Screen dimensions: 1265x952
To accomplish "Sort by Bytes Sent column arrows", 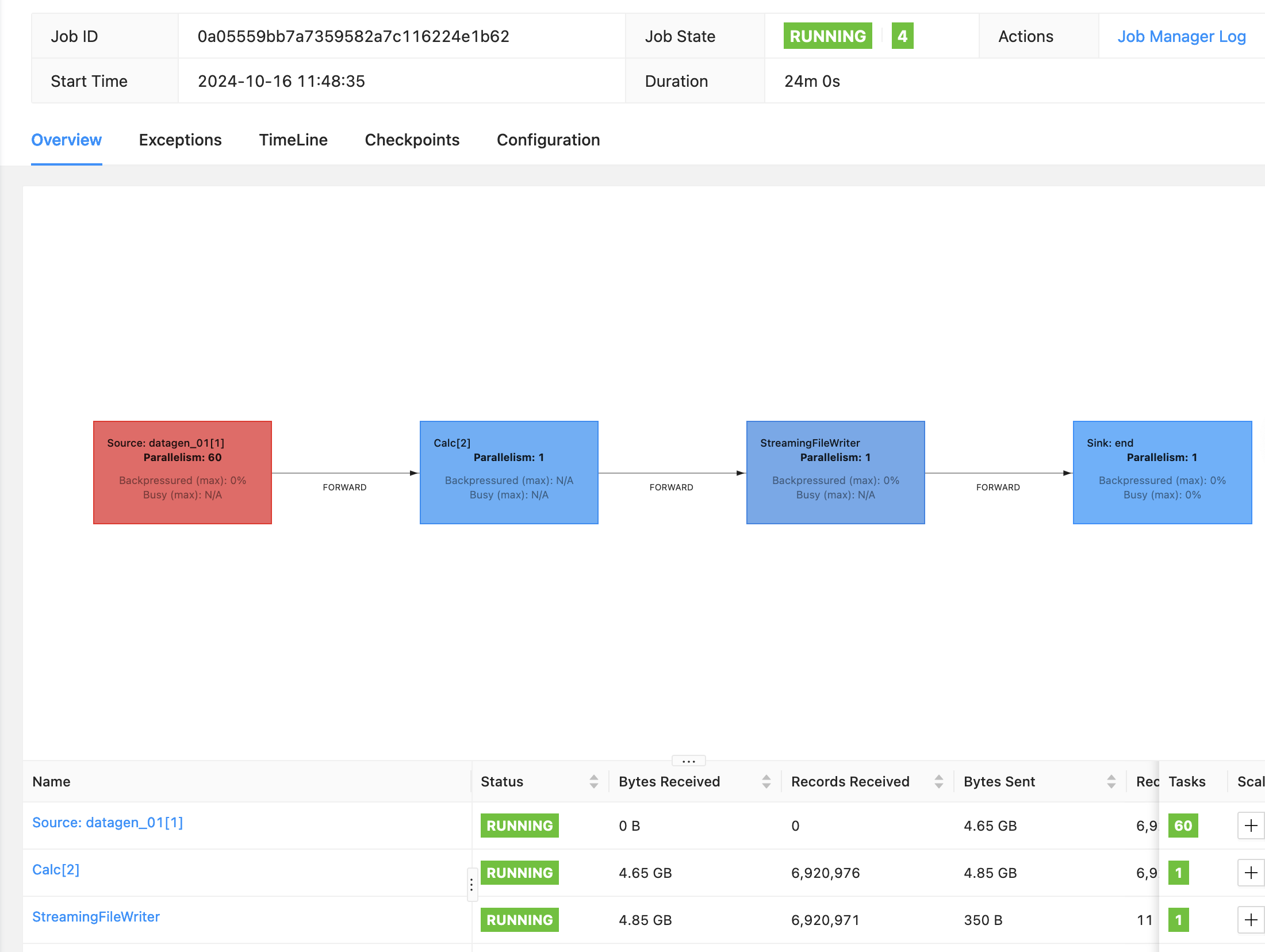I will 1111,781.
